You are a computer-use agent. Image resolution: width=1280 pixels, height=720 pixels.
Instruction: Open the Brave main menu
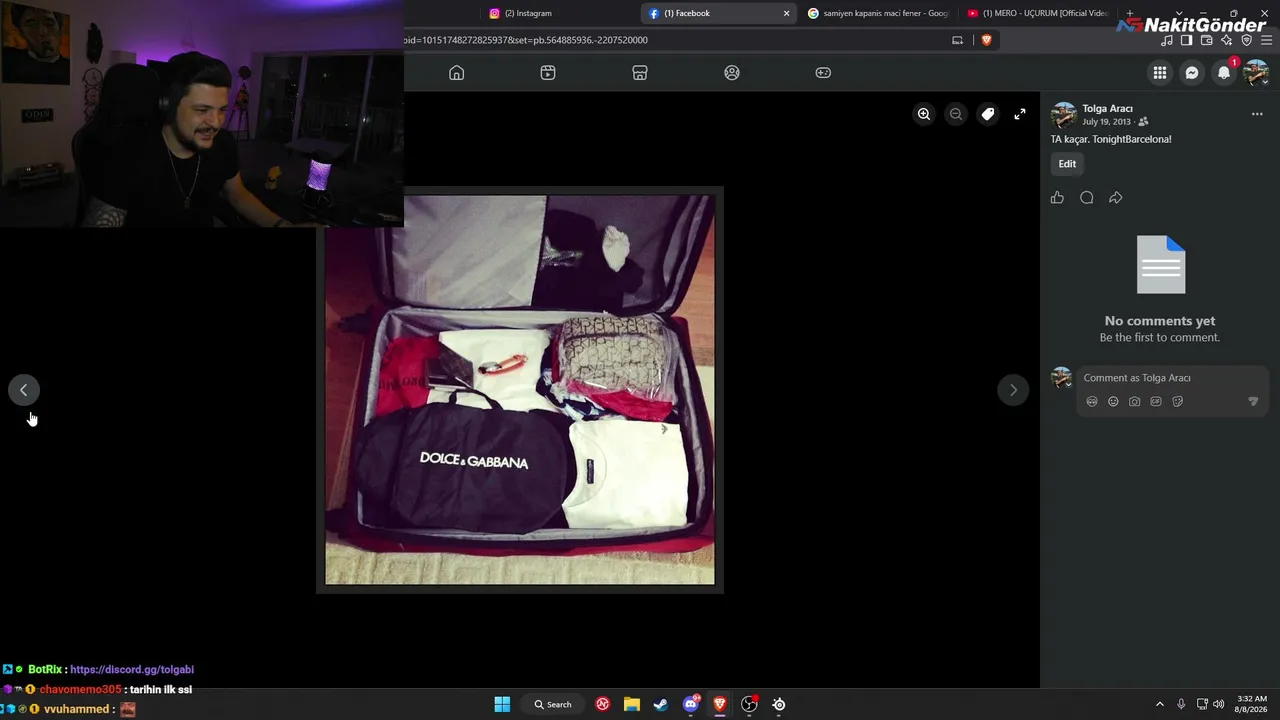click(x=1267, y=40)
